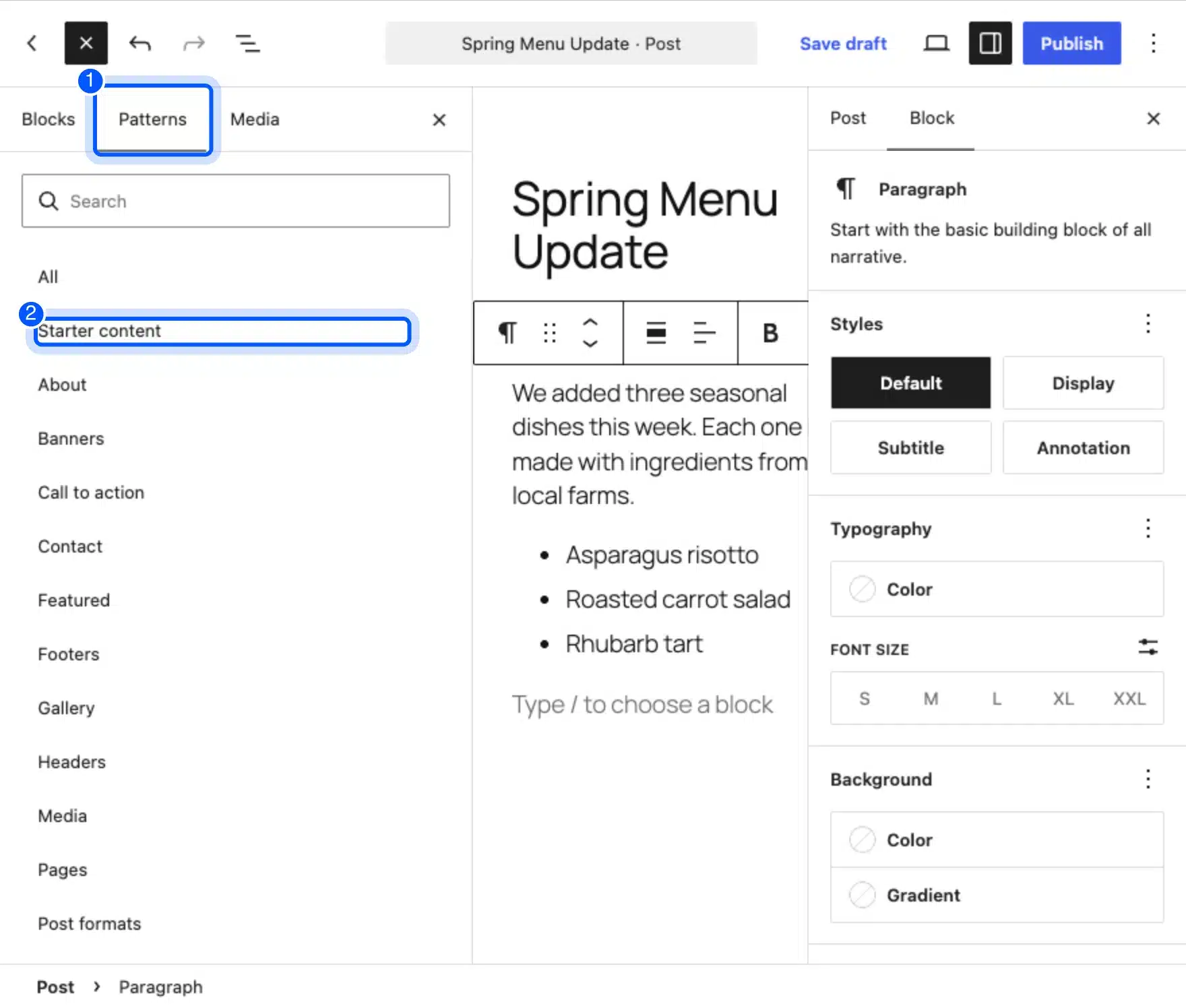Open the Typography Color picker
The image size is (1186, 1008).
997,589
